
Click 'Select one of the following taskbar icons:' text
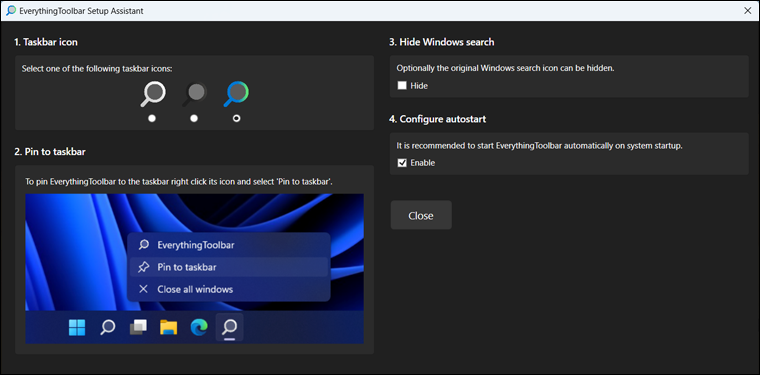97,69
